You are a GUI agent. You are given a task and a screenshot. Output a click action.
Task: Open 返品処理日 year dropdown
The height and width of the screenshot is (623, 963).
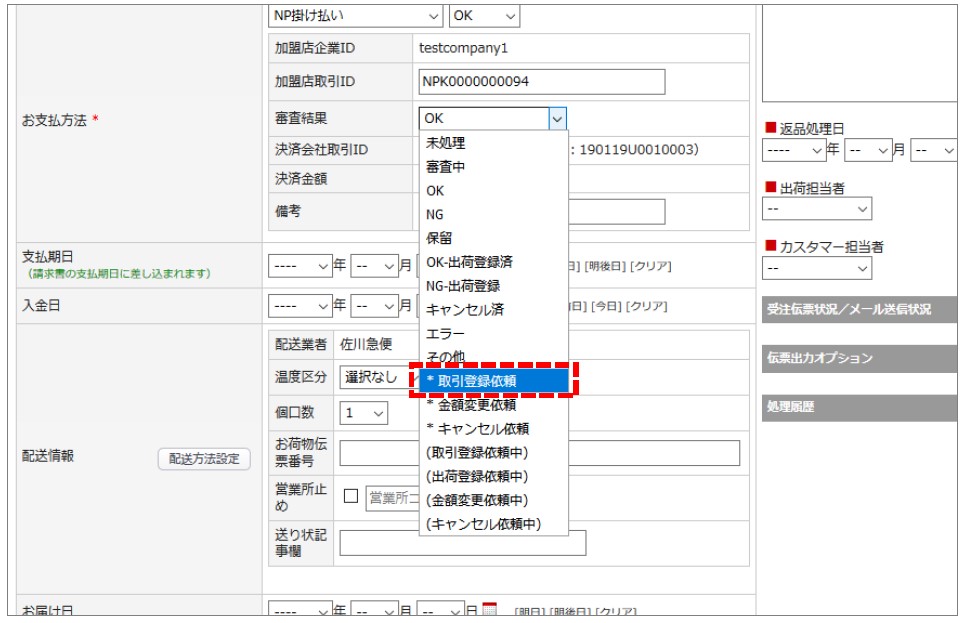(x=793, y=151)
